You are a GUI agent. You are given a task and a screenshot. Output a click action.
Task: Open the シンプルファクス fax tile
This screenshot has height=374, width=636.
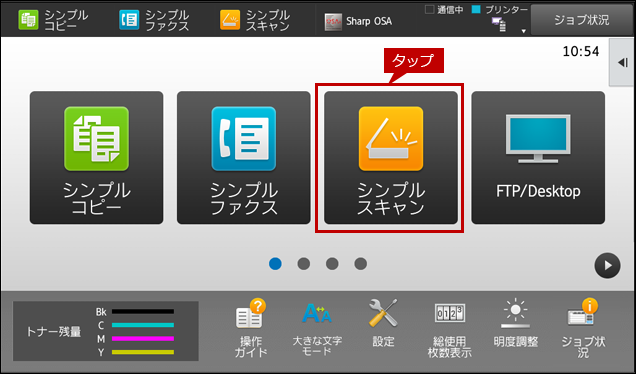pos(243,157)
